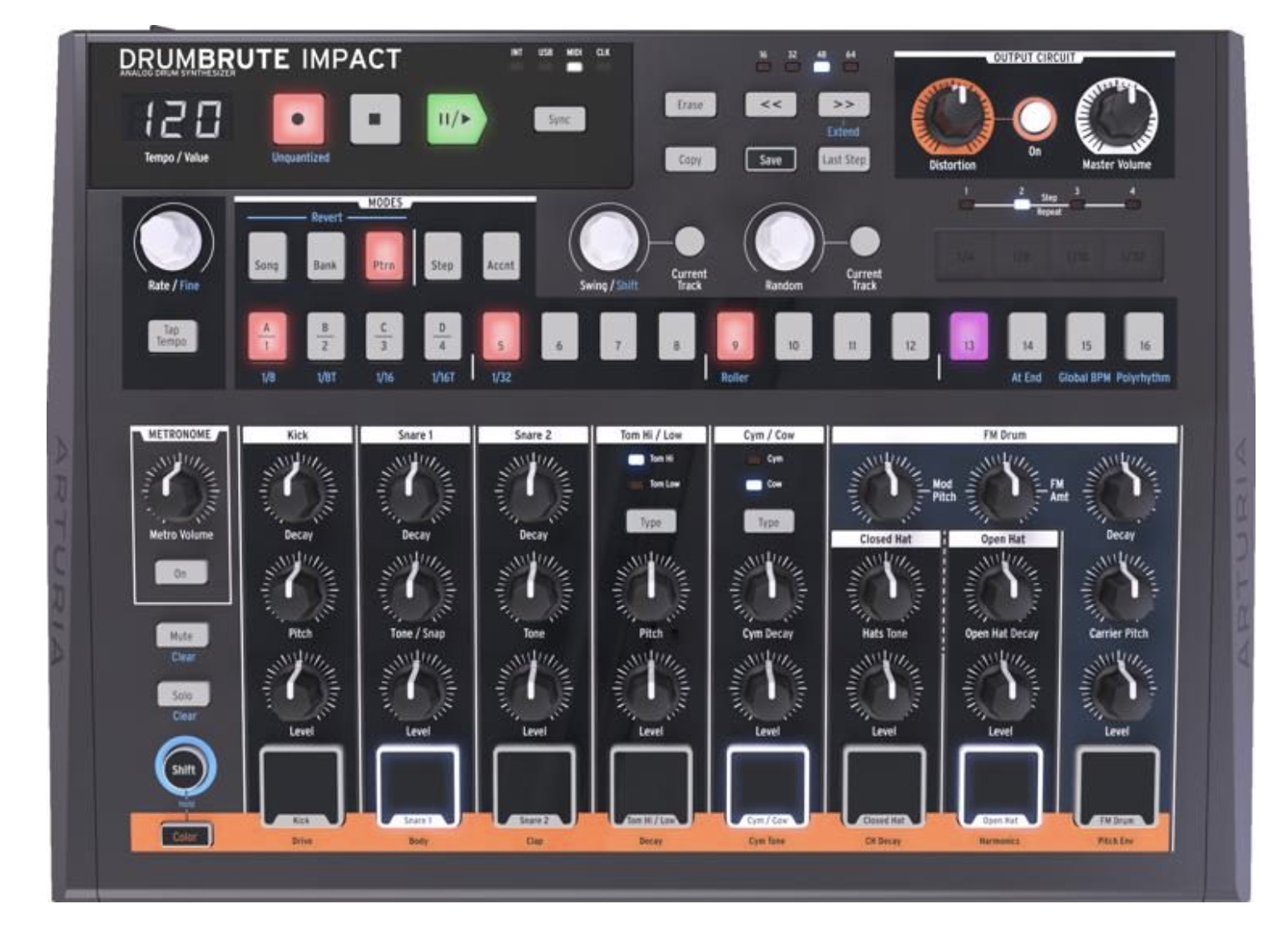Toggle Random Current Track button

point(864,241)
